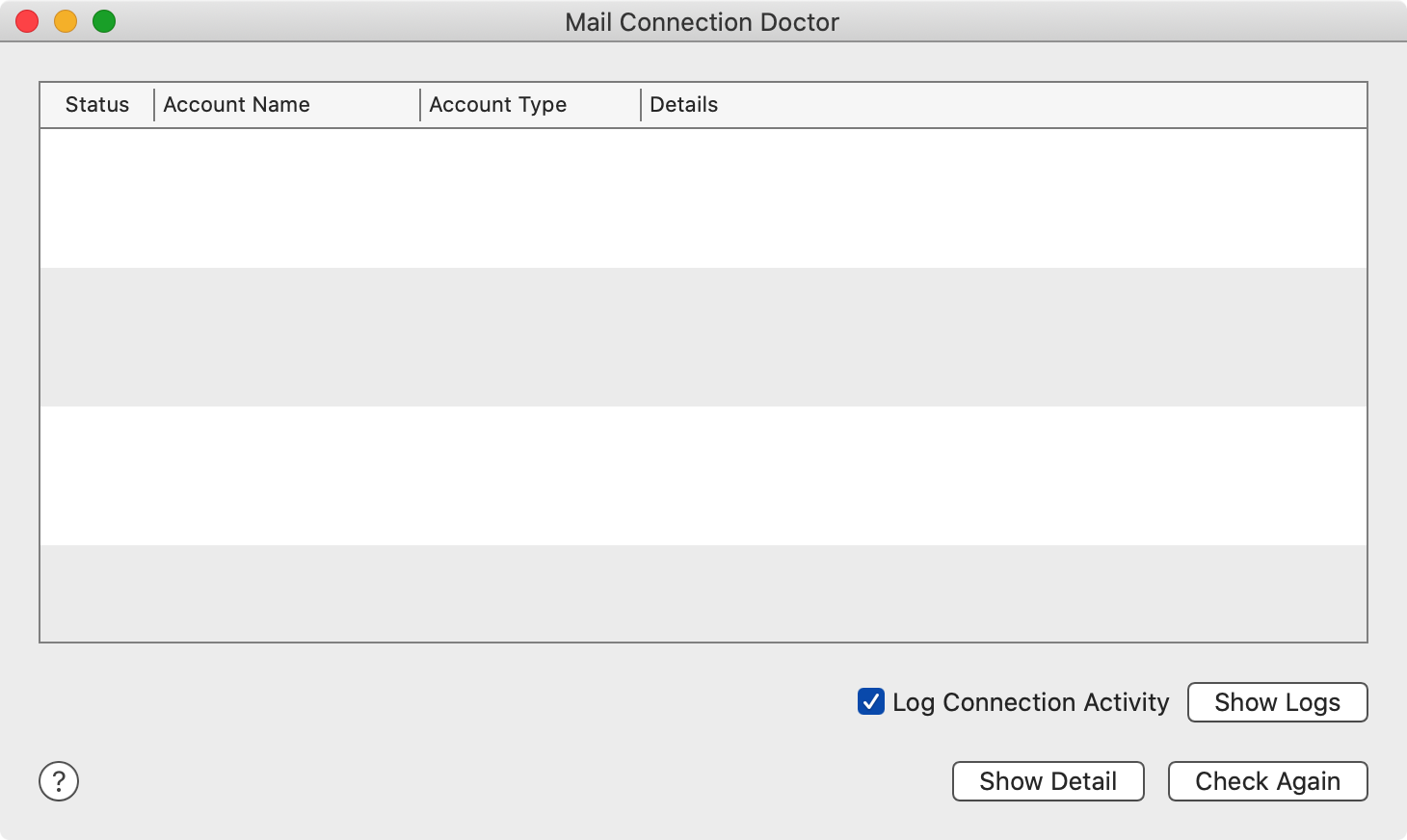Viewport: 1407px width, 840px height.
Task: Select the Account Type column header
Action: [x=498, y=105]
